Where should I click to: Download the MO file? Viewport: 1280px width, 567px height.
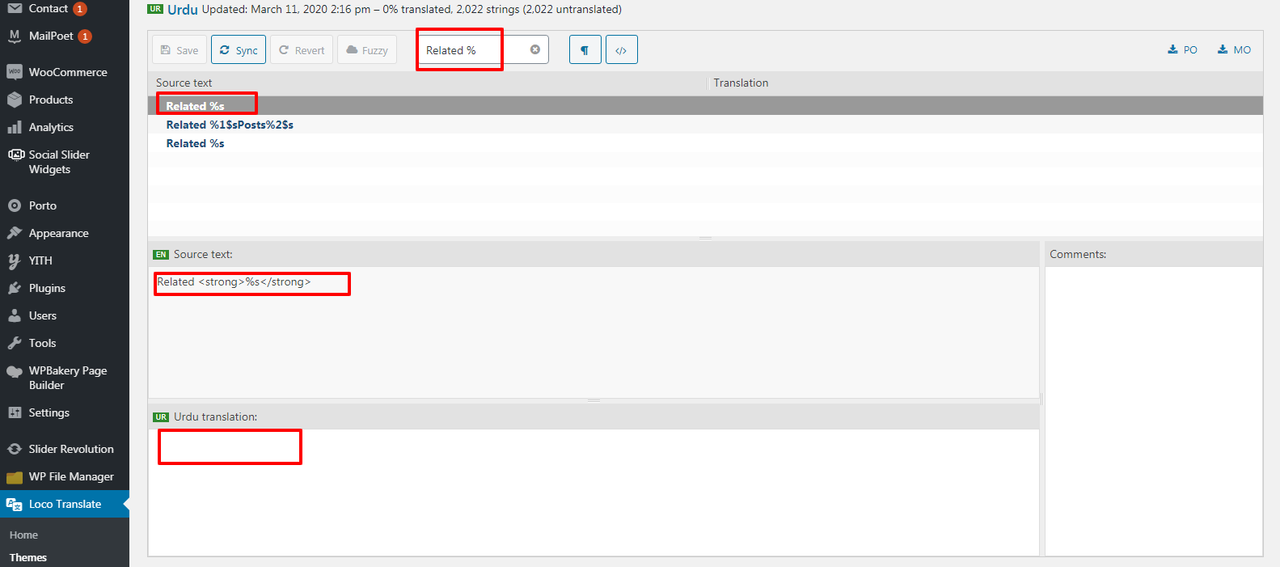click(x=1234, y=50)
